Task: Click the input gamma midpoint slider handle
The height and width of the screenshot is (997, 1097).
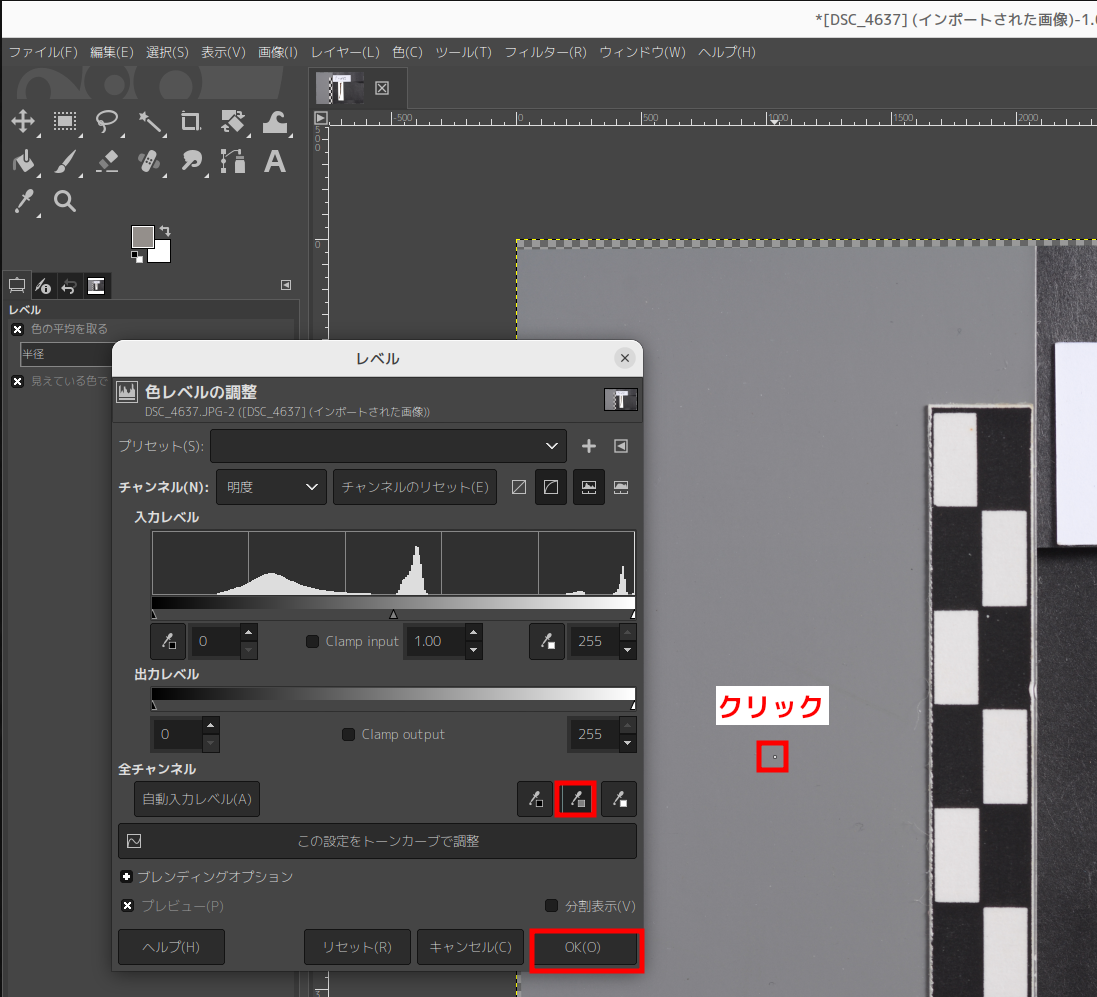Action: pyautogui.click(x=393, y=614)
